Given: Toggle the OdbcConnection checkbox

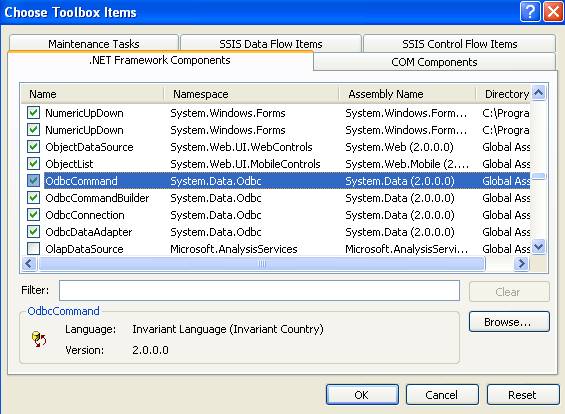Looking at the screenshot, I should point(33,215).
